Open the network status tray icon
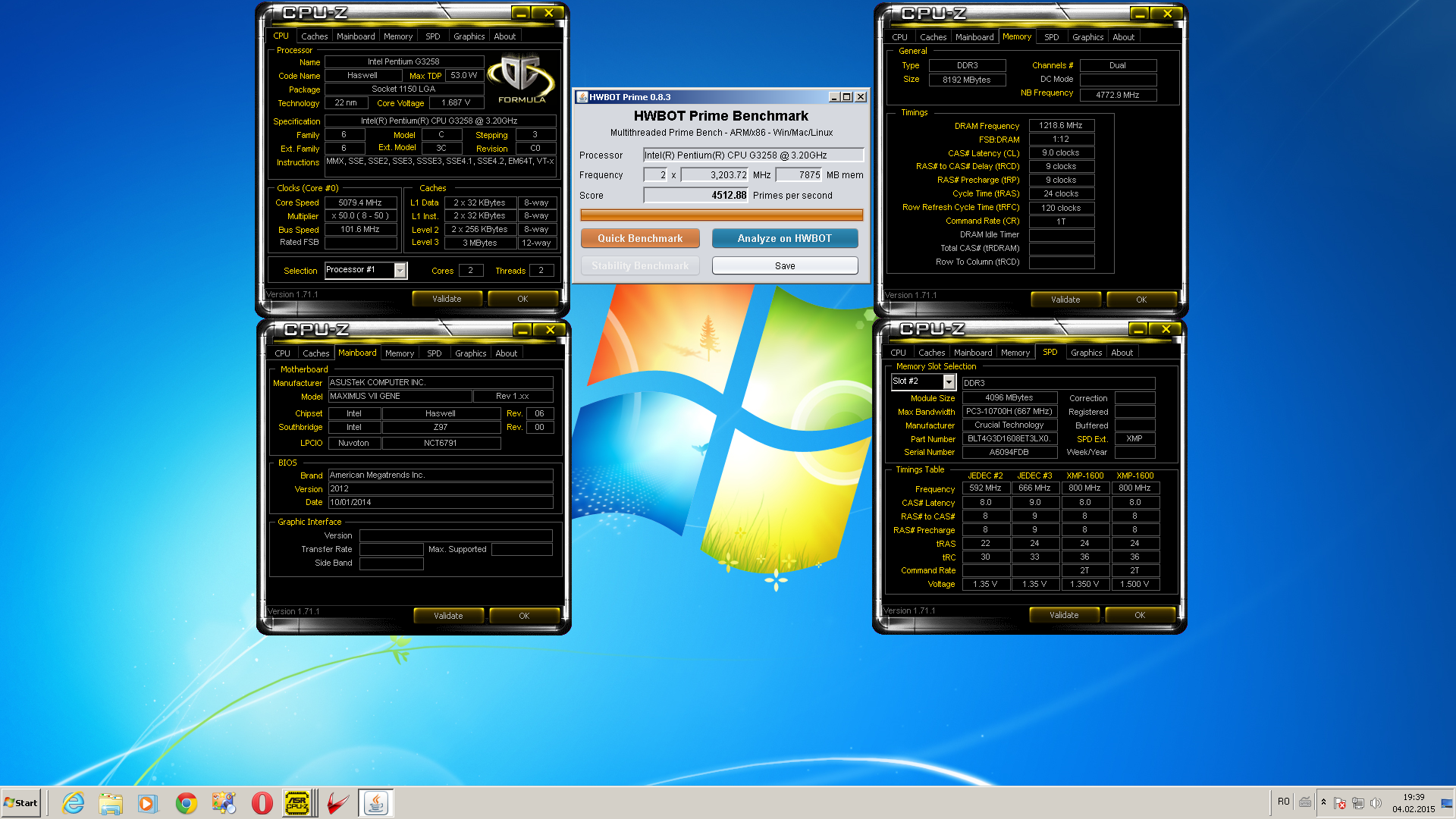 tap(1358, 803)
